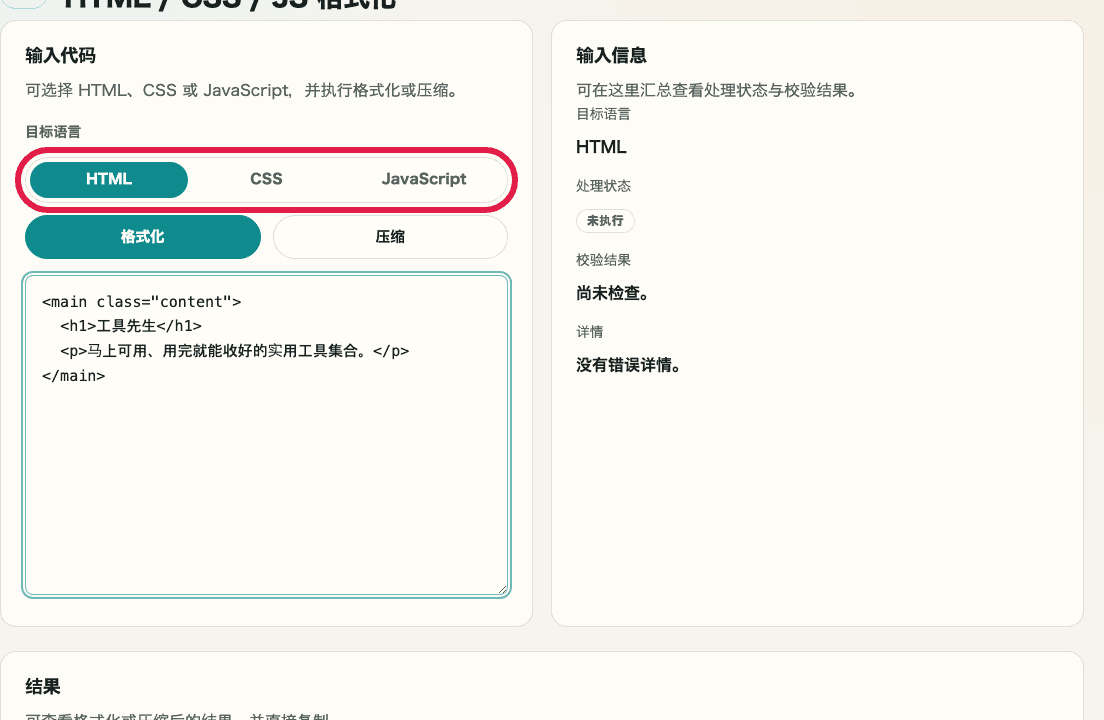Screen dimensions: 1104x720
Task: Select the HTML language option
Action: tap(108, 179)
